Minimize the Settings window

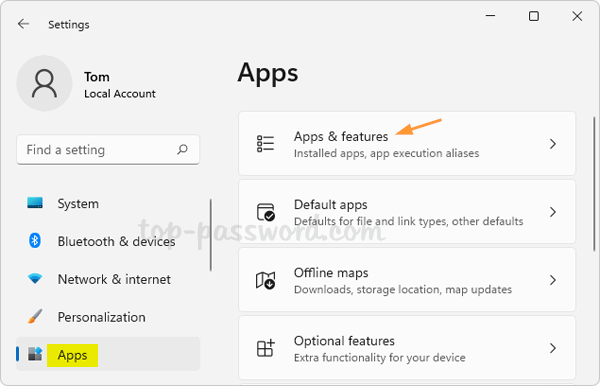[x=490, y=16]
